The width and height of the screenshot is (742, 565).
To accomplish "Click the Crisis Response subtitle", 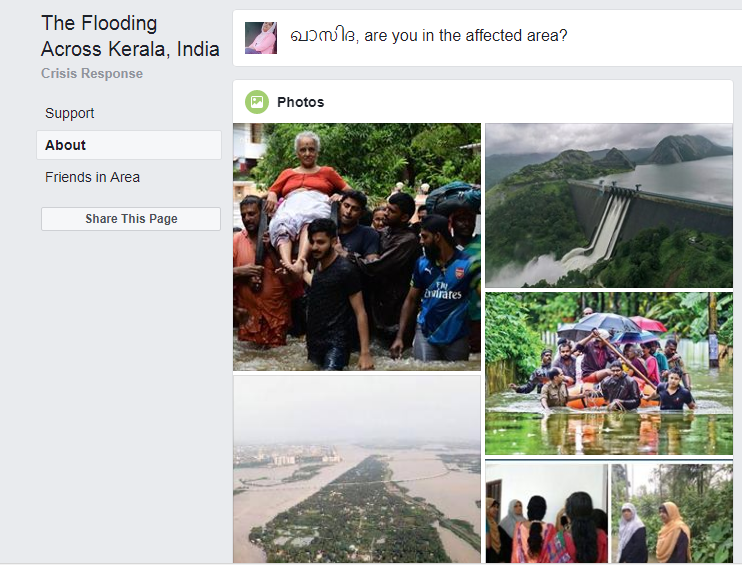I will (x=92, y=74).
